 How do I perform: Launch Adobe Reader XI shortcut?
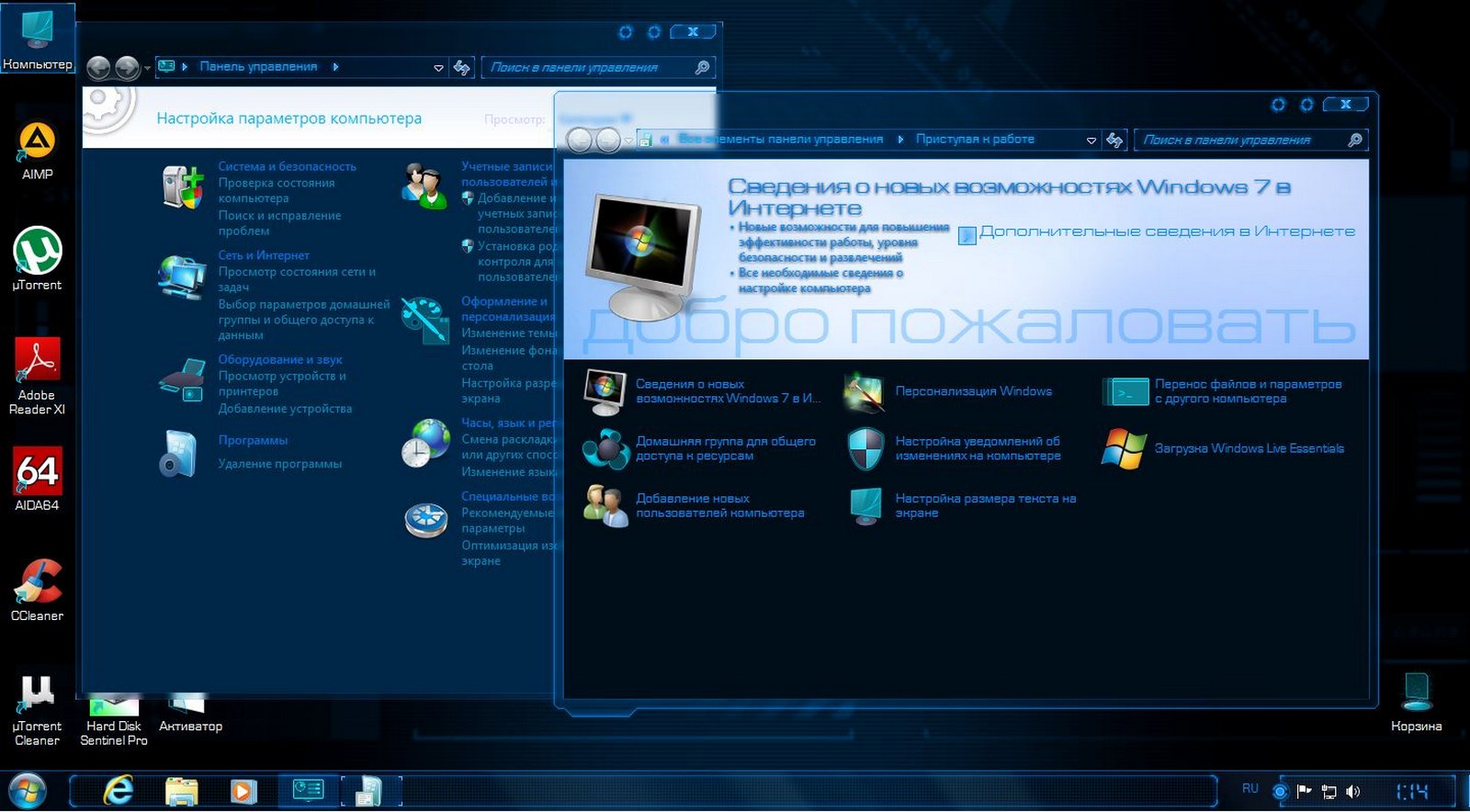pos(37,376)
